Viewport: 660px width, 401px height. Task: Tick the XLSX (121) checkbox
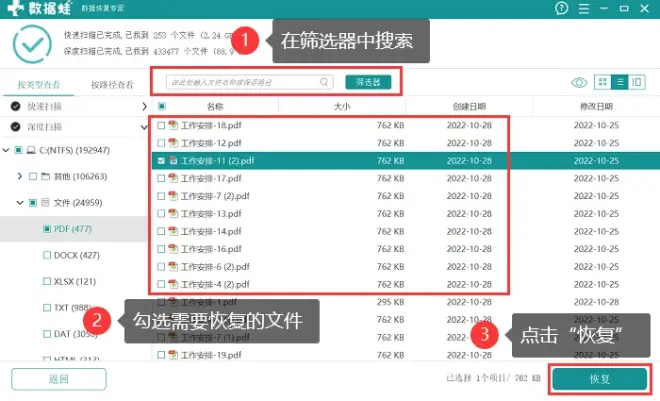point(47,281)
